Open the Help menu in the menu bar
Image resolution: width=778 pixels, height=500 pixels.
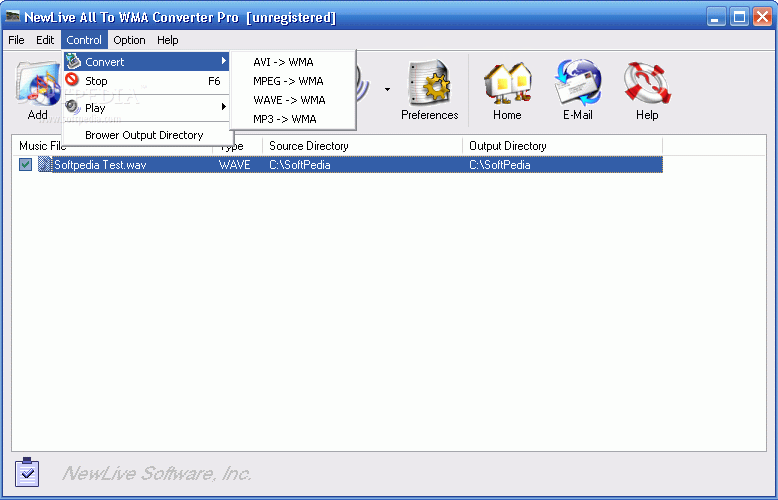168,40
